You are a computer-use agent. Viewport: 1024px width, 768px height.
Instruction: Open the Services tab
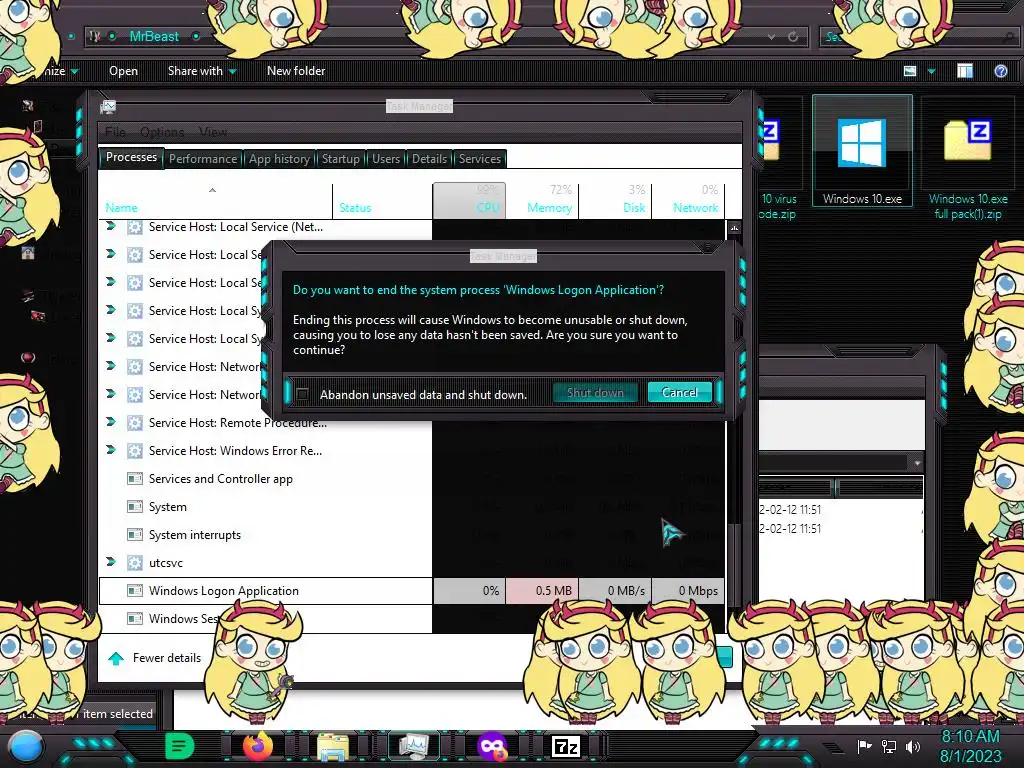coord(479,159)
